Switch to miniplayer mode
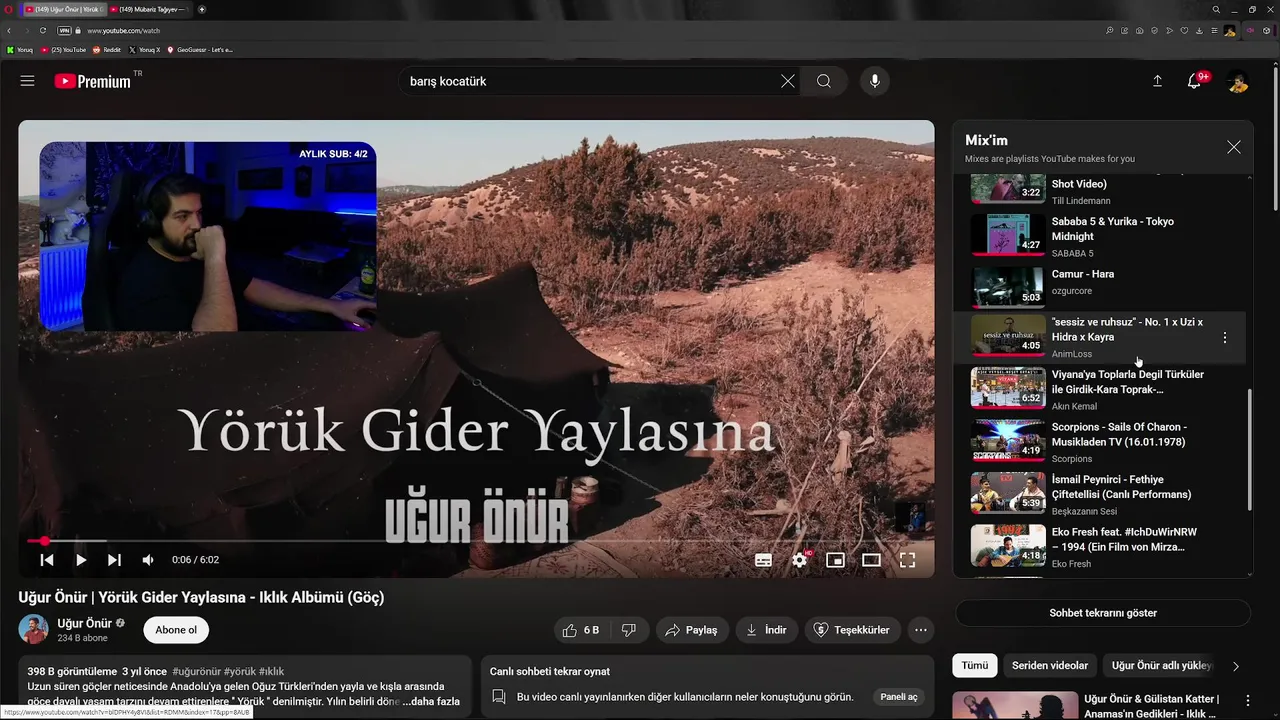The width and height of the screenshot is (1280, 720). (835, 560)
